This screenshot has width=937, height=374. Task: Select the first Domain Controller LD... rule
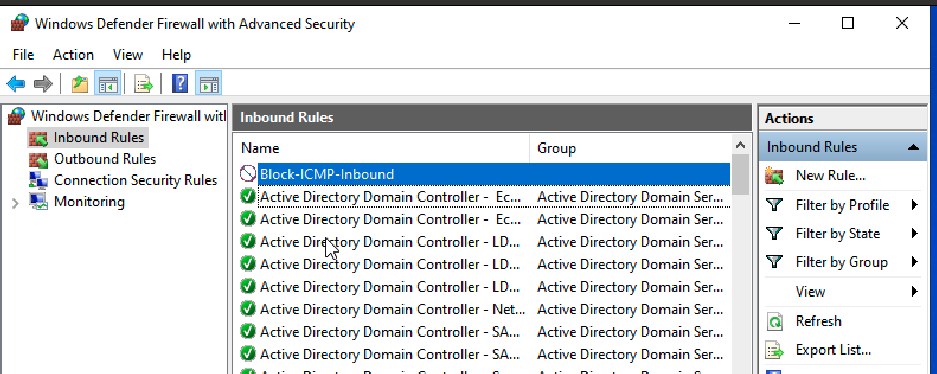[485, 242]
